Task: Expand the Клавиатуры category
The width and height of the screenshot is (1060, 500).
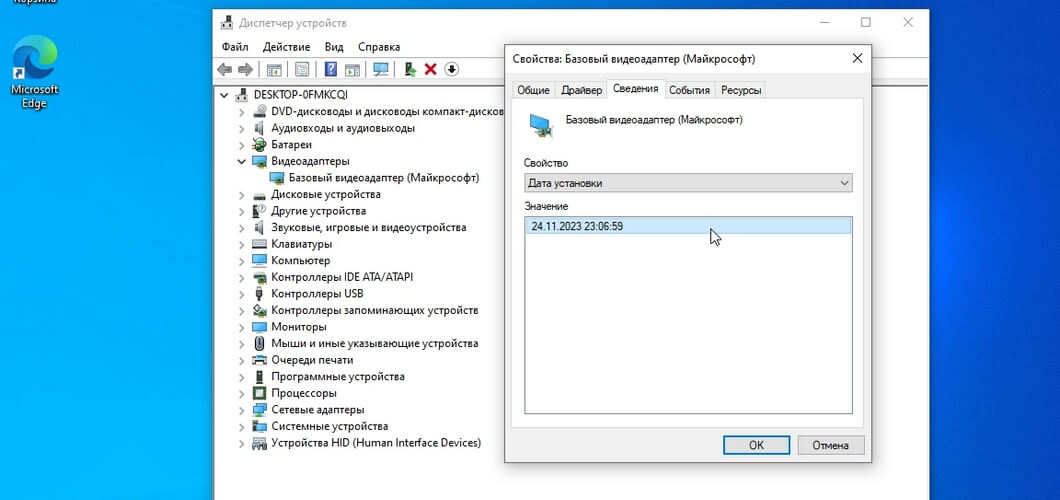Action: pyautogui.click(x=241, y=244)
